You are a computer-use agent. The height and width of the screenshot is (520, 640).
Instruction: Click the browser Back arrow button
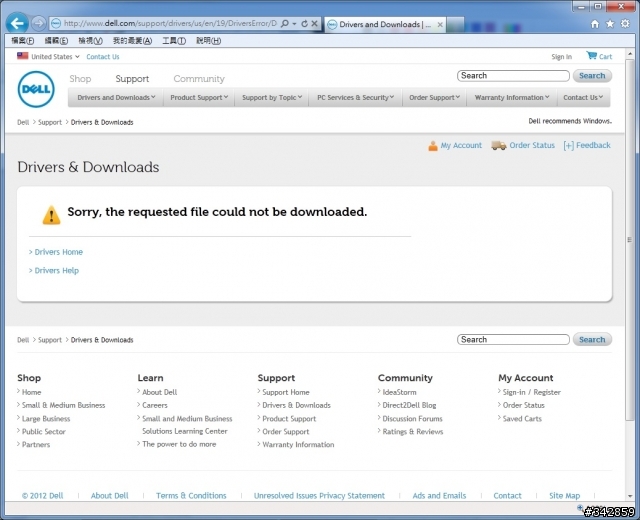17,23
